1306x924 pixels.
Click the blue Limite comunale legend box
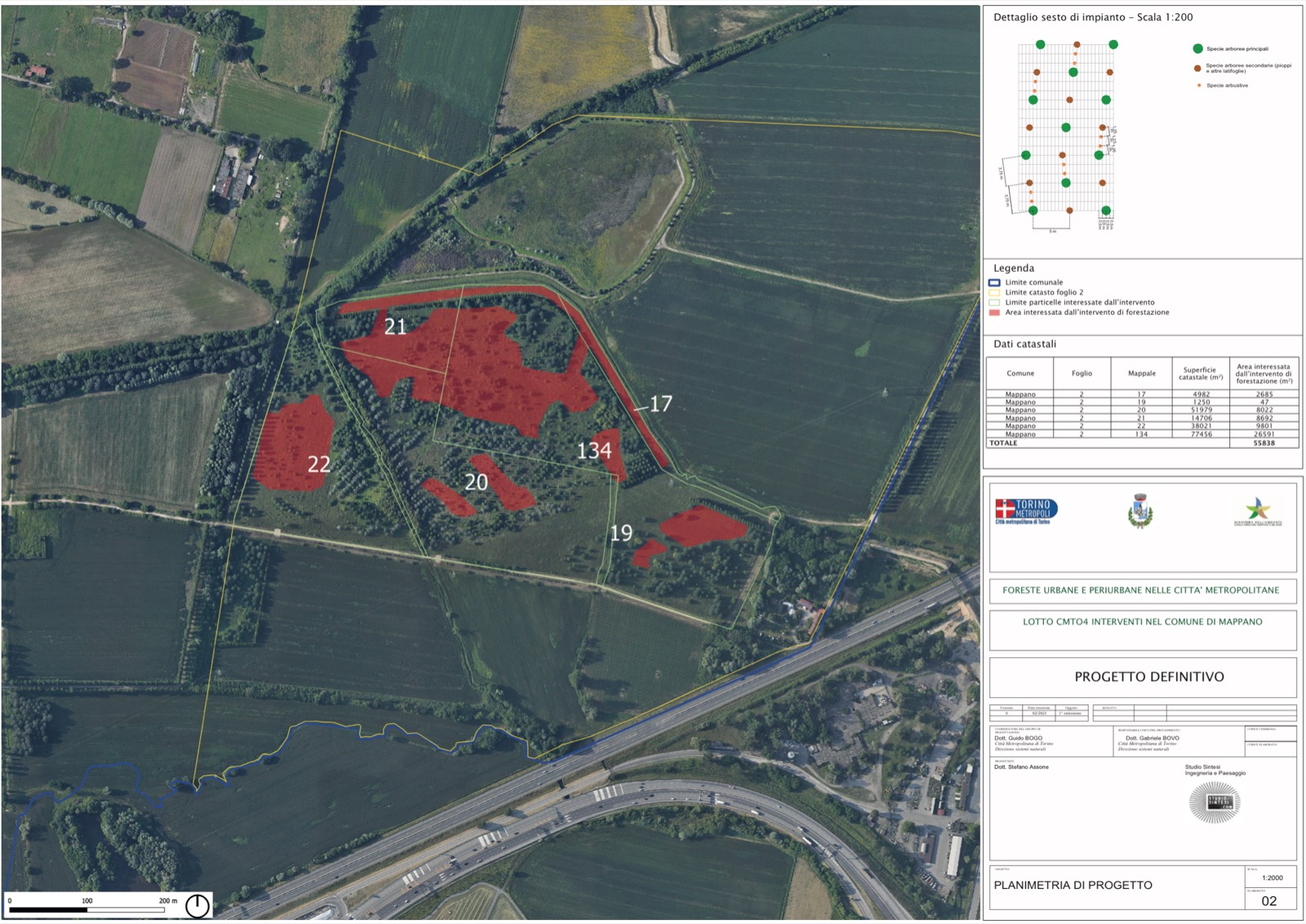[994, 282]
